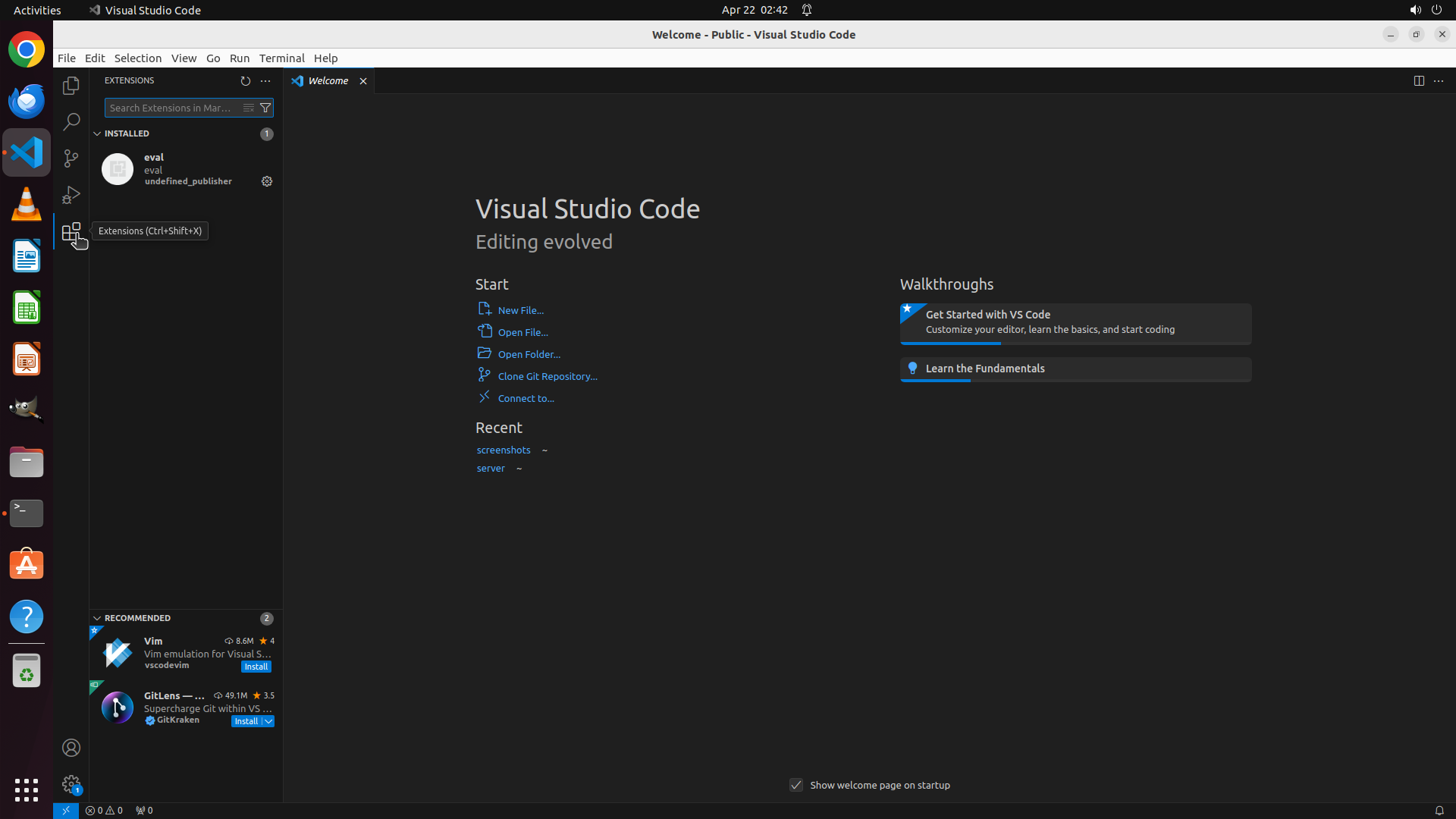Open the Search view icon

pyautogui.click(x=71, y=121)
